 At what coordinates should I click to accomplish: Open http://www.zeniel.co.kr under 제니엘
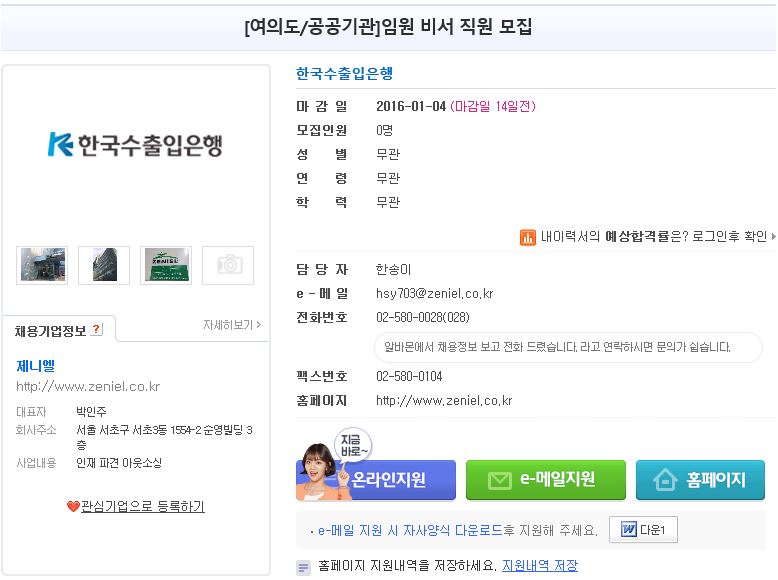[x=88, y=387]
